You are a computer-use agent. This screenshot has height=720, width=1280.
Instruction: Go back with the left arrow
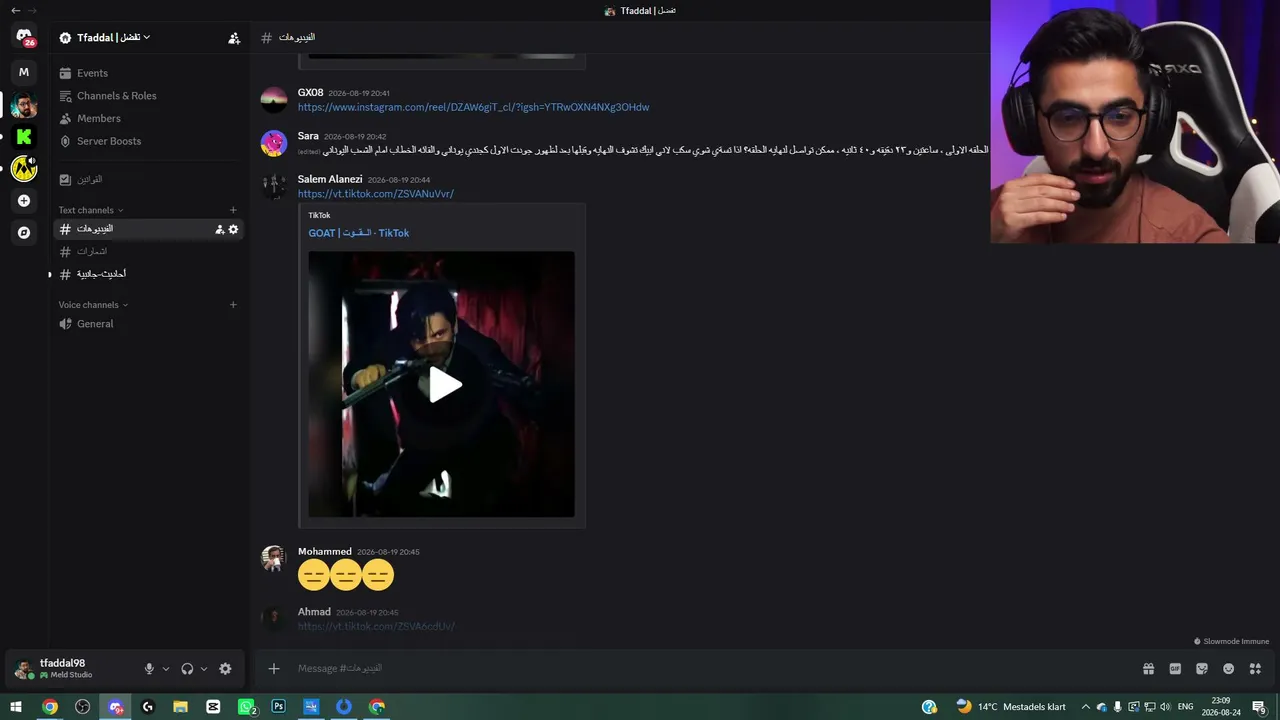[x=15, y=10]
